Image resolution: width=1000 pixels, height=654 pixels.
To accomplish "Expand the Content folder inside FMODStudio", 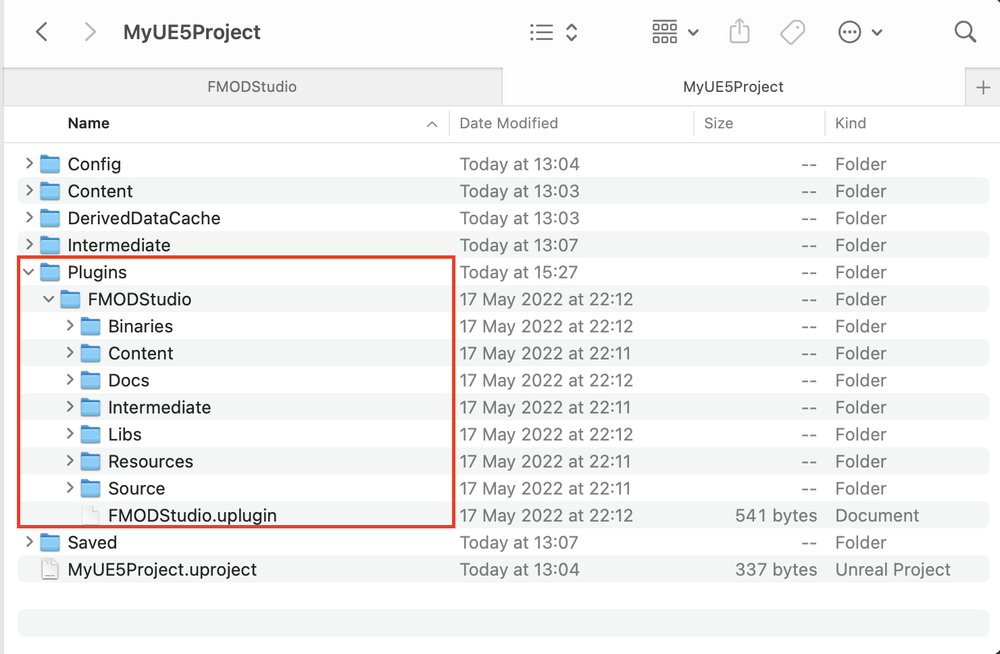I will 70,352.
